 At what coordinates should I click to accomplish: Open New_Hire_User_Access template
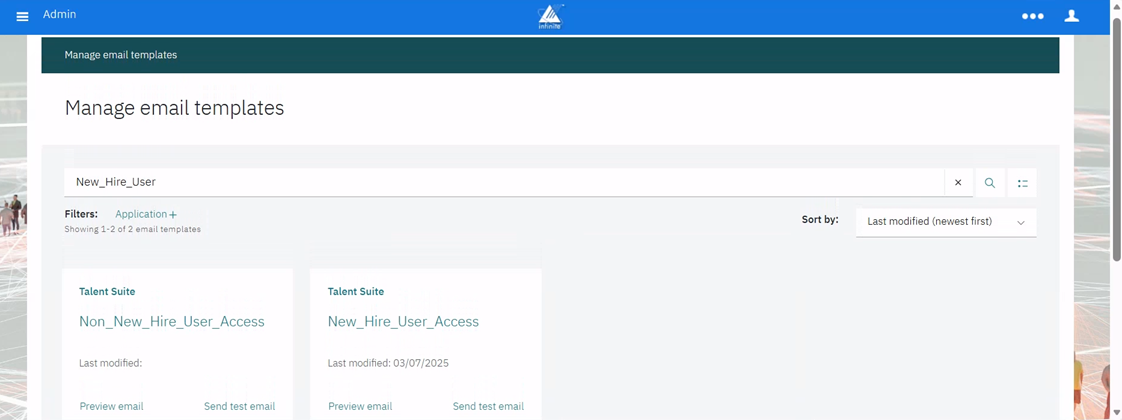point(403,322)
